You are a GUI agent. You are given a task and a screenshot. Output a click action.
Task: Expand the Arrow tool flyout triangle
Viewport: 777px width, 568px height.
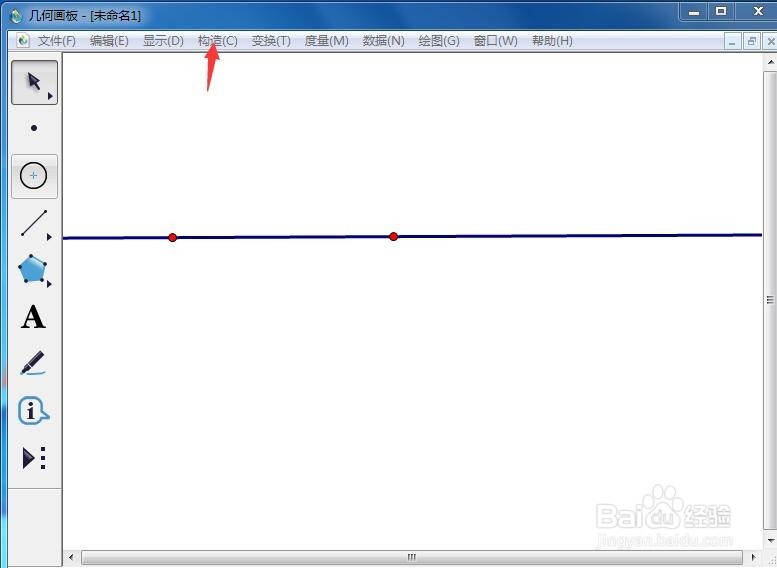50,96
